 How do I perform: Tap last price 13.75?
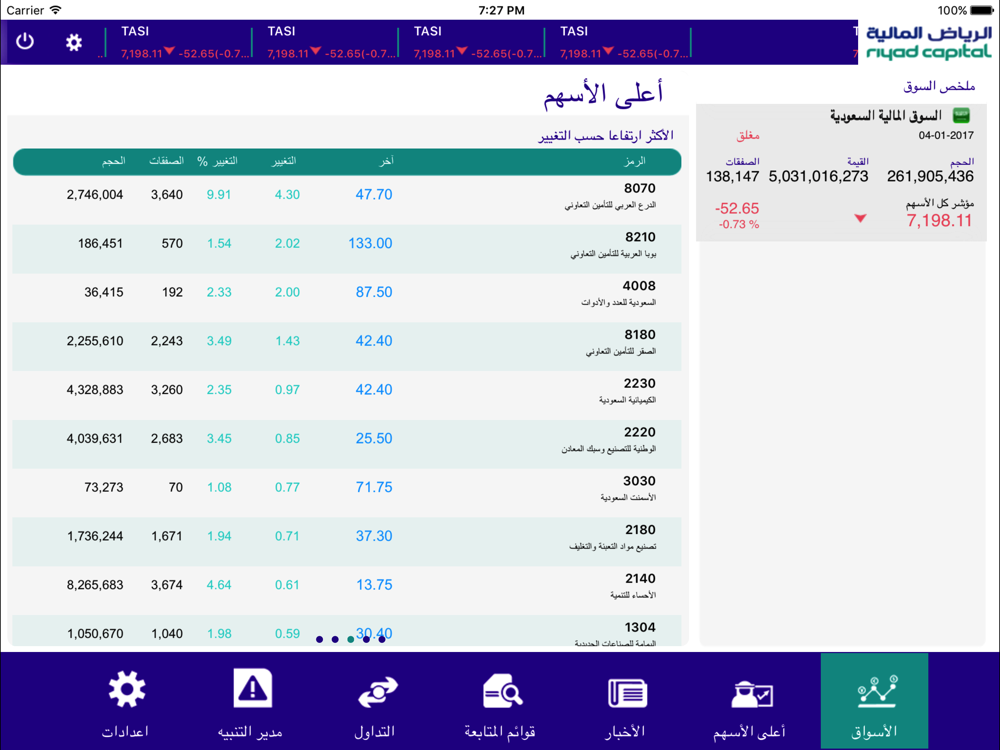(374, 585)
